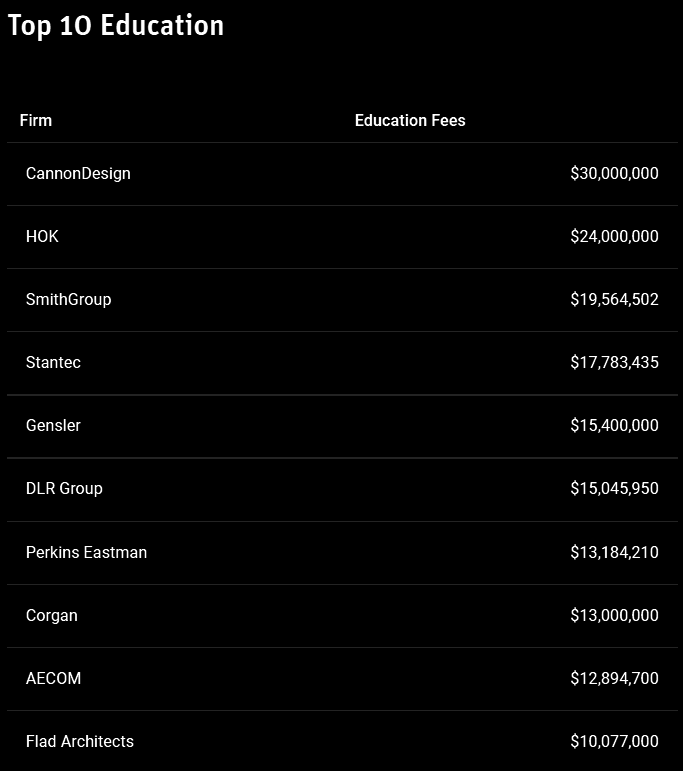This screenshot has width=683, height=771.
Task: Select the CannonDesign firm name
Action: (x=78, y=173)
